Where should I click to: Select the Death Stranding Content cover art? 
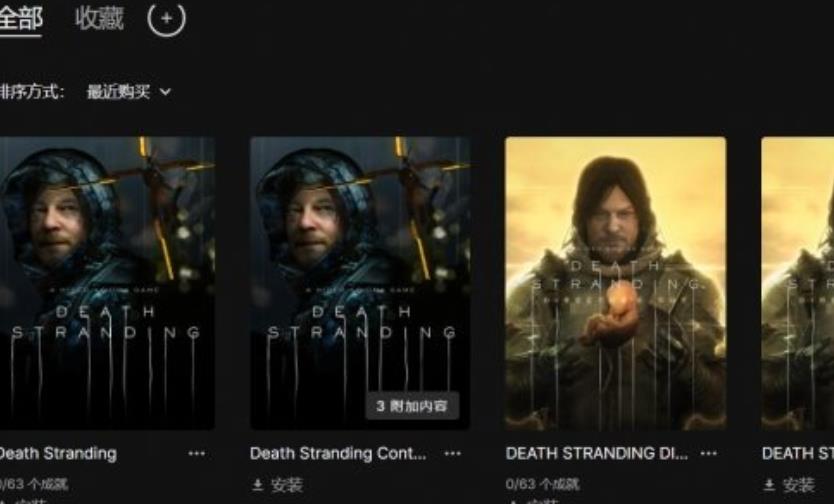(x=360, y=283)
